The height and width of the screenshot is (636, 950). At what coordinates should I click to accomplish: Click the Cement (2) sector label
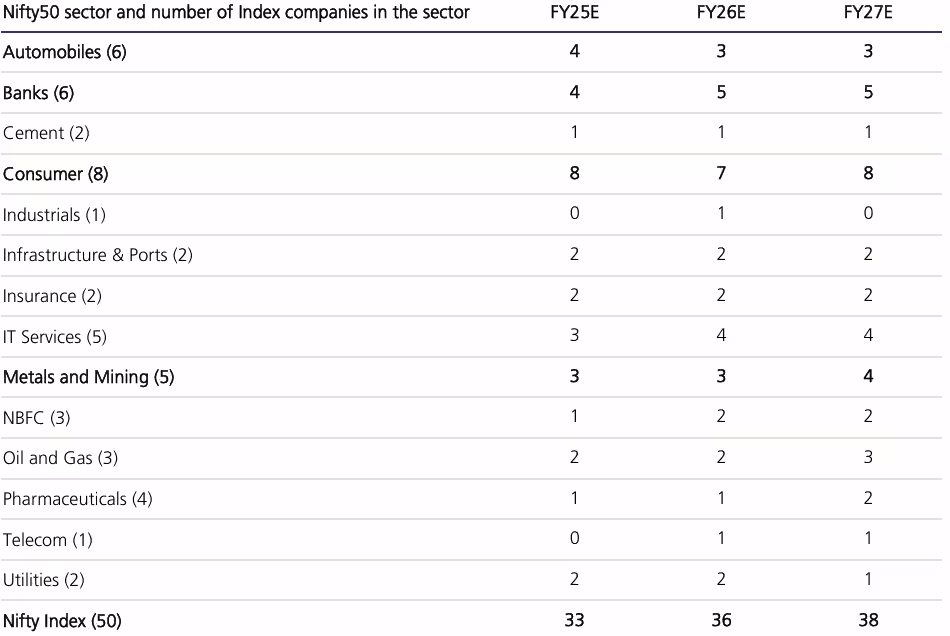coord(46,133)
